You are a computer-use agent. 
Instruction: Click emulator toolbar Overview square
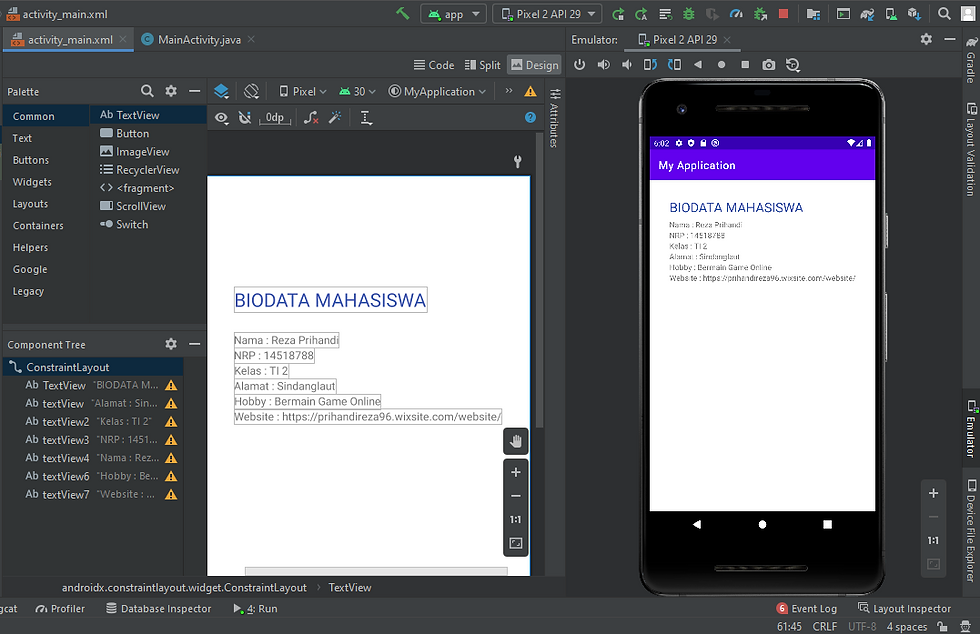tap(745, 64)
